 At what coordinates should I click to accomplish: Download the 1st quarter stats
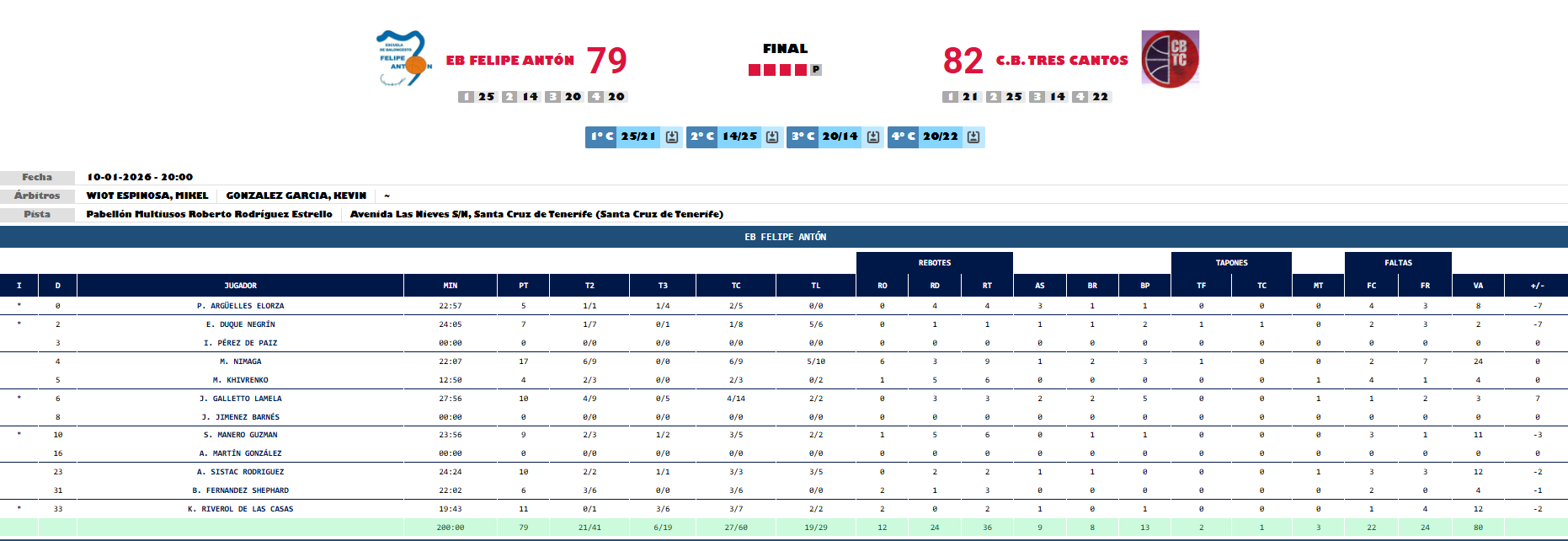coord(672,137)
